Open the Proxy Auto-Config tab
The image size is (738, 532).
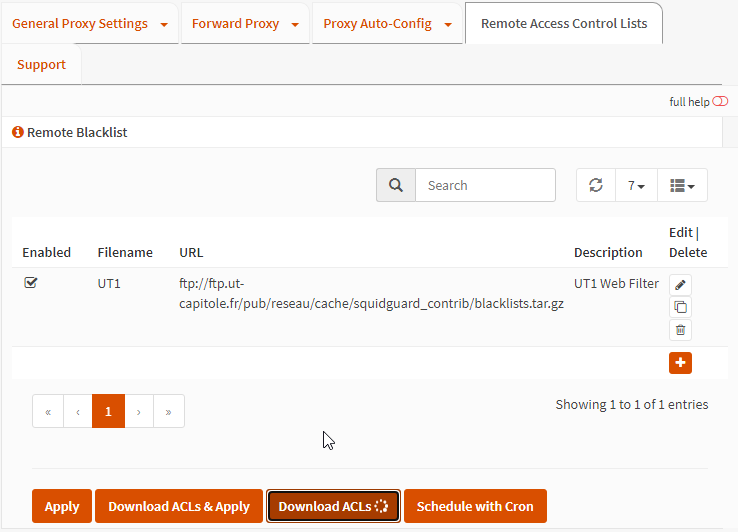pos(377,24)
